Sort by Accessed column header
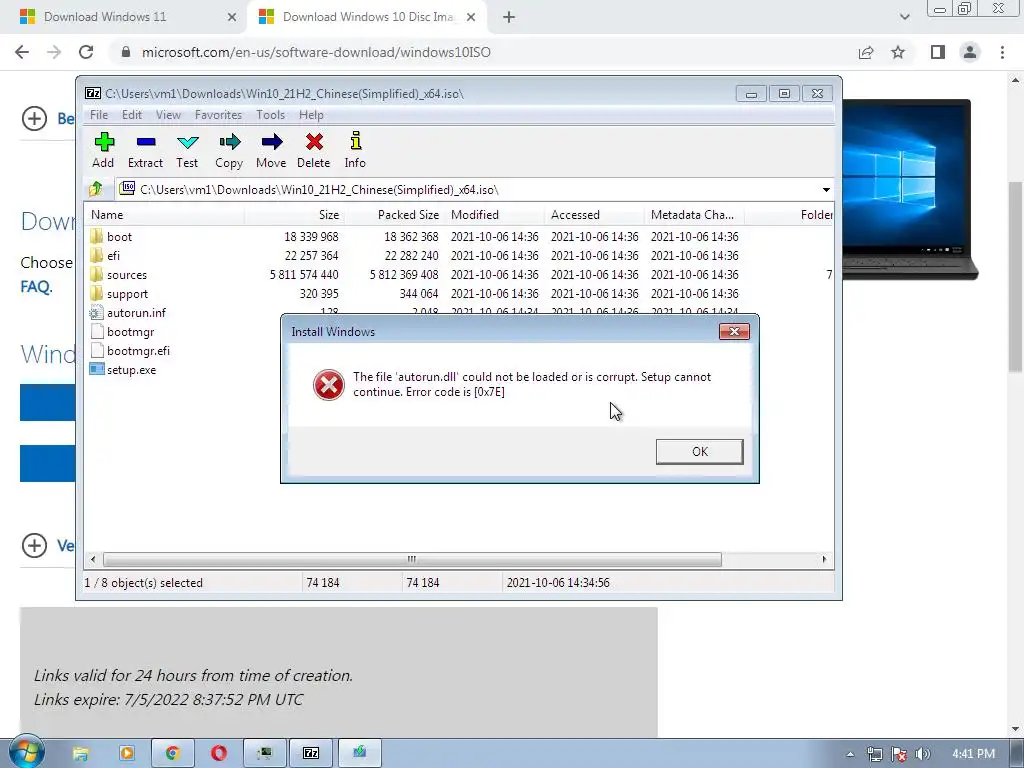Image resolution: width=1024 pixels, height=768 pixels. click(x=594, y=215)
